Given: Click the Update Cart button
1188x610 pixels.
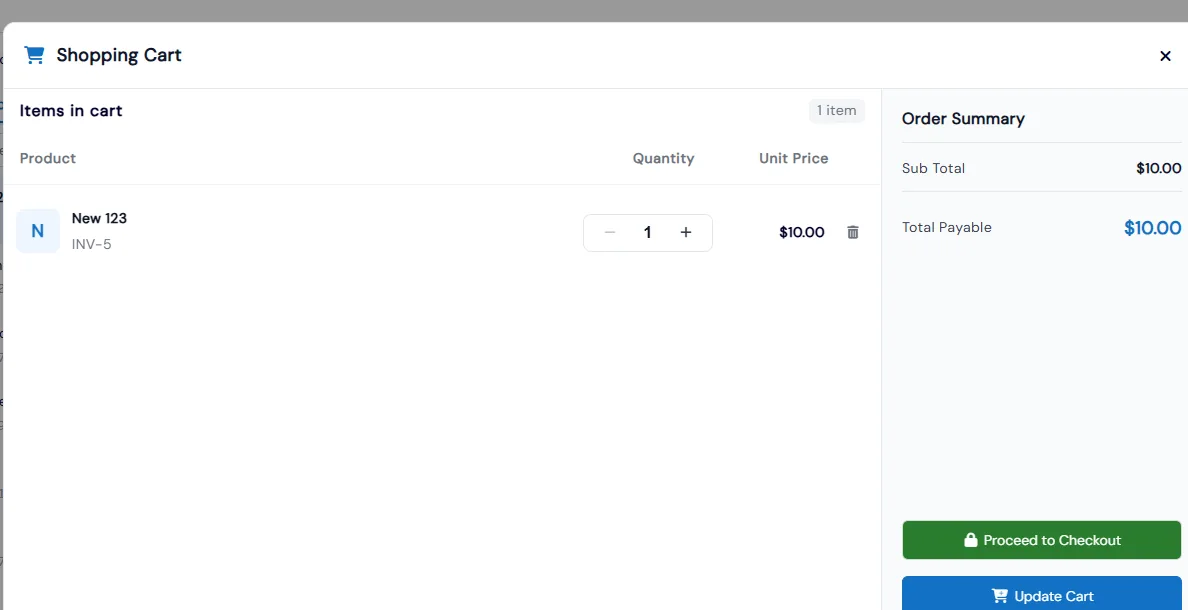Looking at the screenshot, I should 1042,594.
